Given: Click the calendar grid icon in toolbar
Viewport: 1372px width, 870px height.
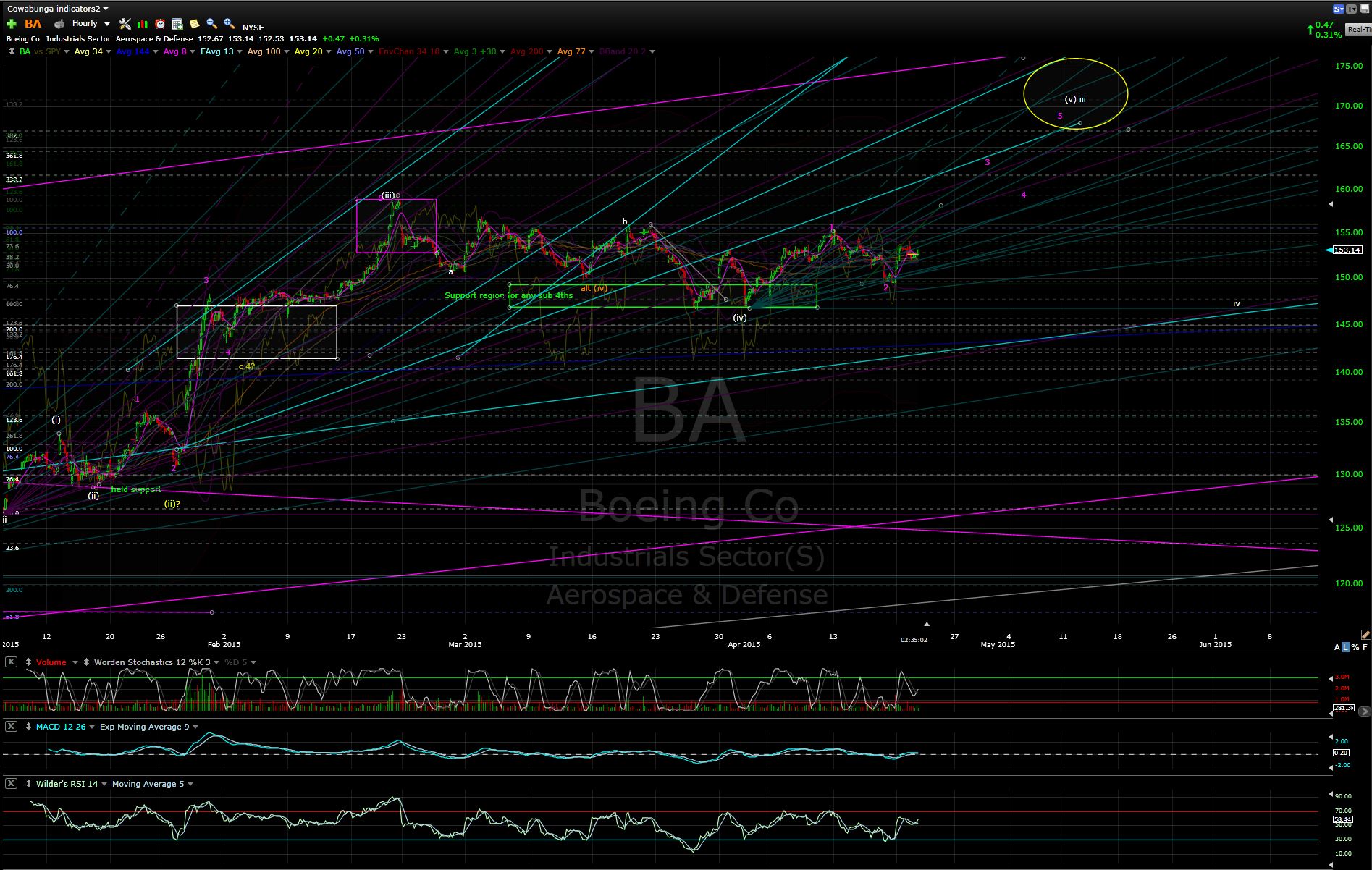Looking at the screenshot, I should (177, 24).
